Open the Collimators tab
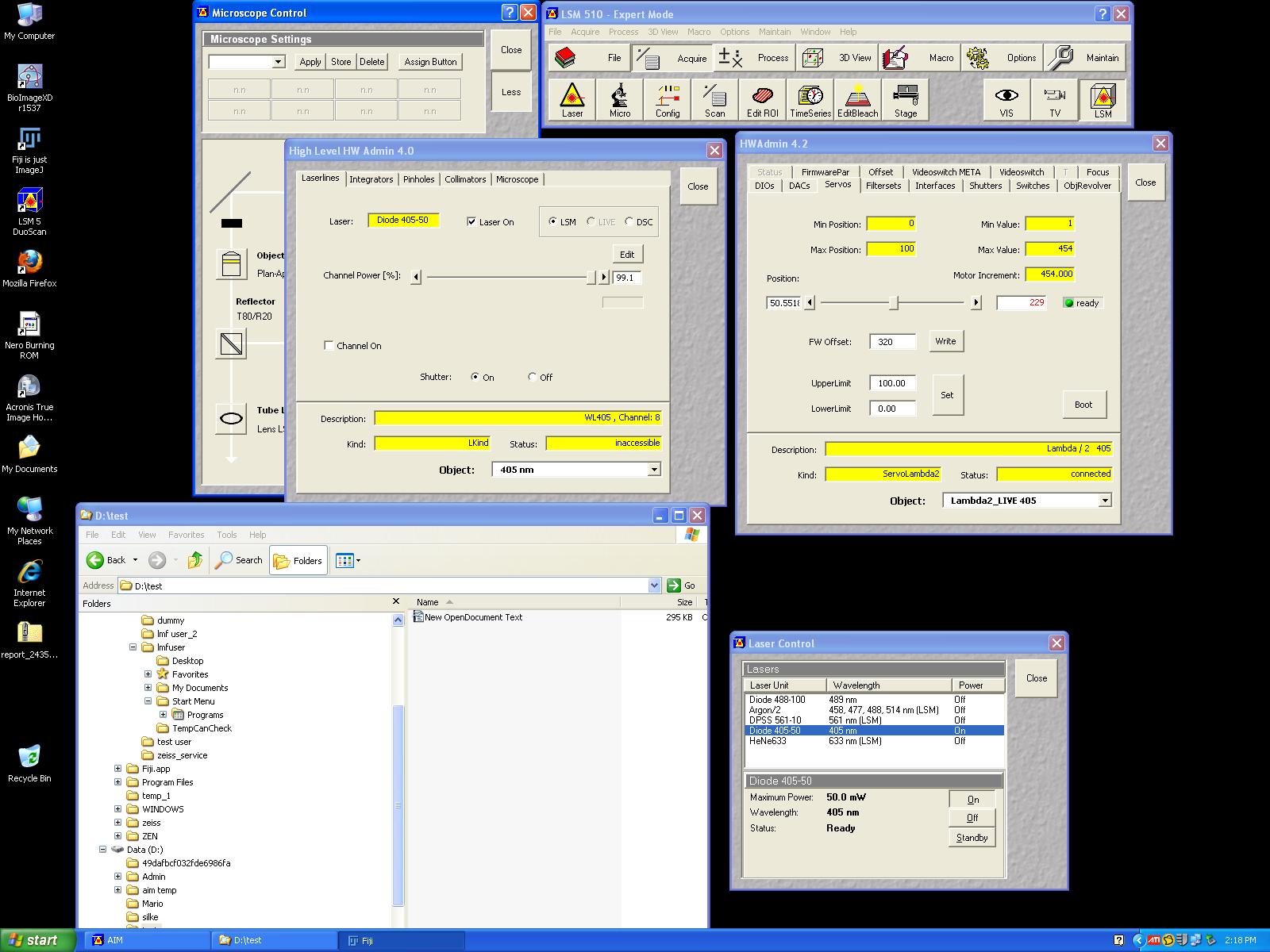1270x952 pixels. 465,179
